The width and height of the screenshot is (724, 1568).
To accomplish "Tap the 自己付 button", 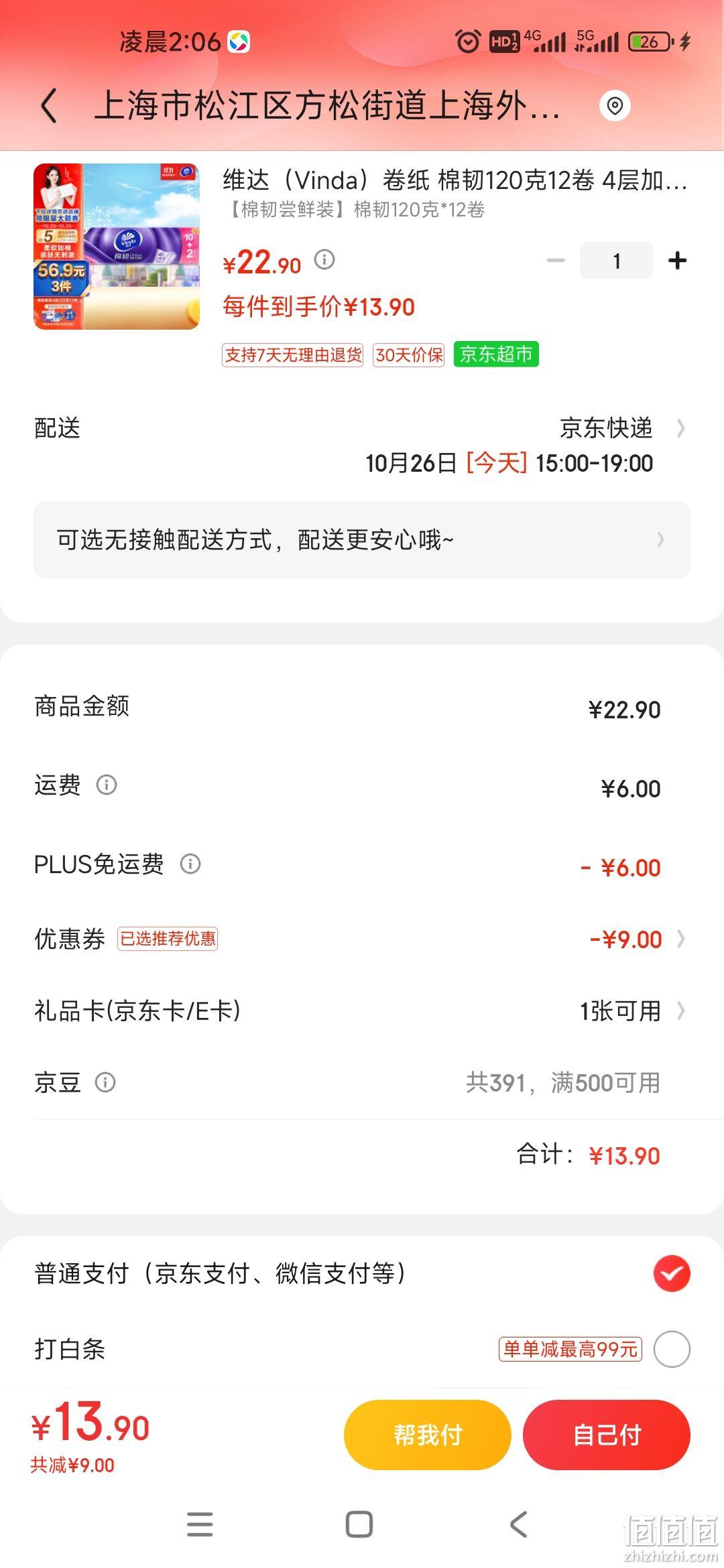I will click(607, 1435).
